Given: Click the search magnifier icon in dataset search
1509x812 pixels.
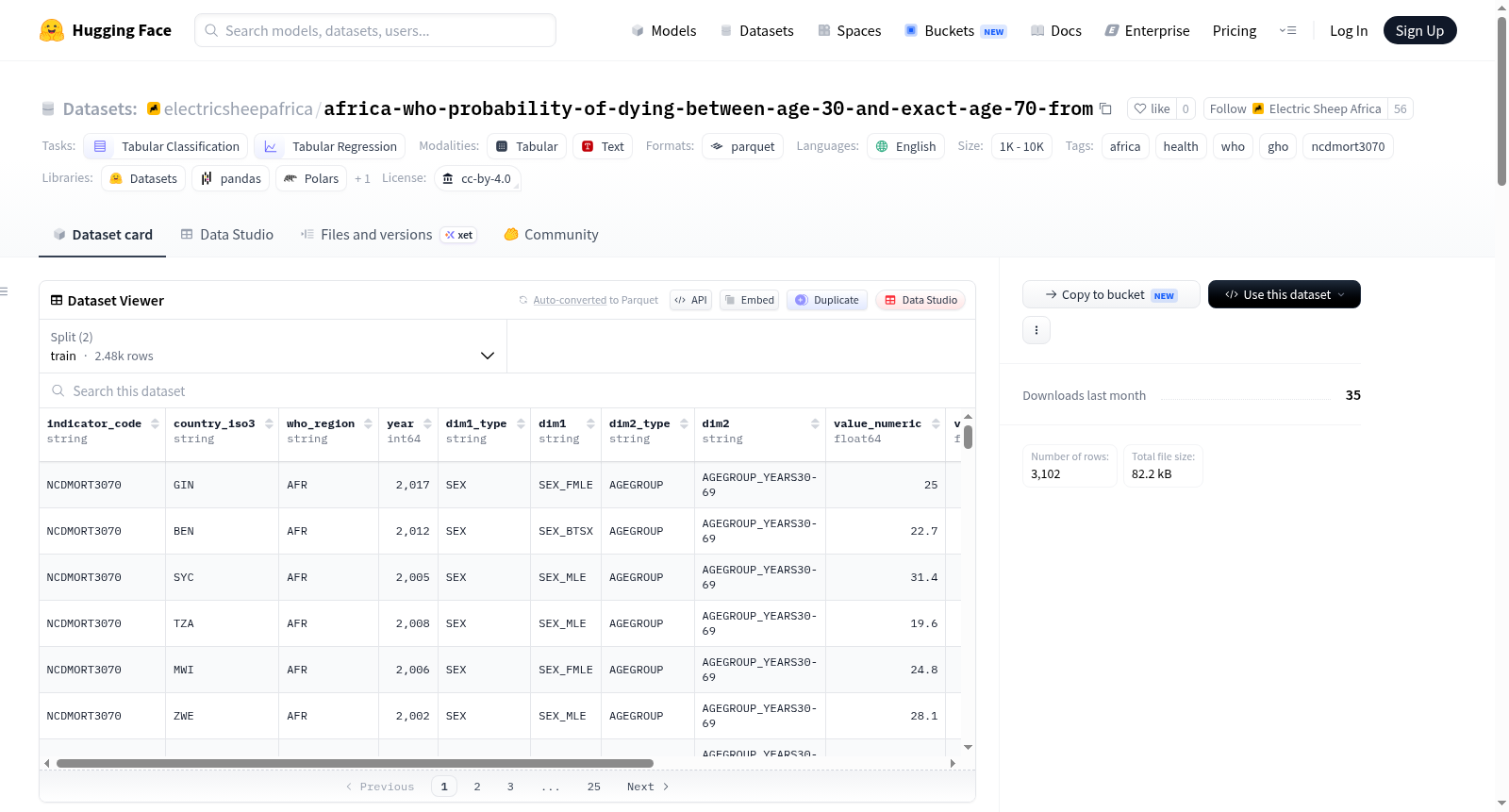Looking at the screenshot, I should (x=58, y=391).
